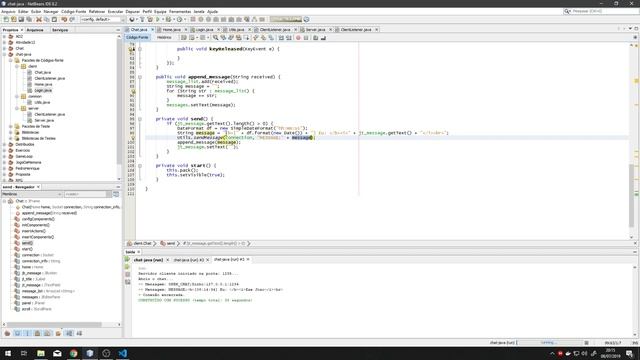The image size is (640, 360).
Task: Open Windows Start menu
Action: pyautogui.click(x=8, y=353)
